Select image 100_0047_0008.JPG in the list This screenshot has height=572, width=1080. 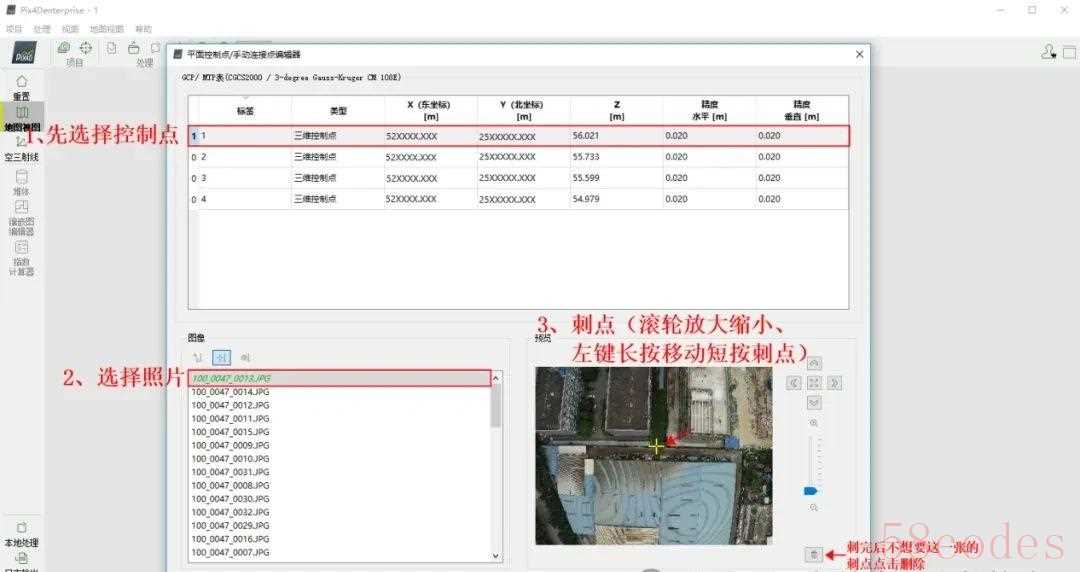click(x=339, y=485)
